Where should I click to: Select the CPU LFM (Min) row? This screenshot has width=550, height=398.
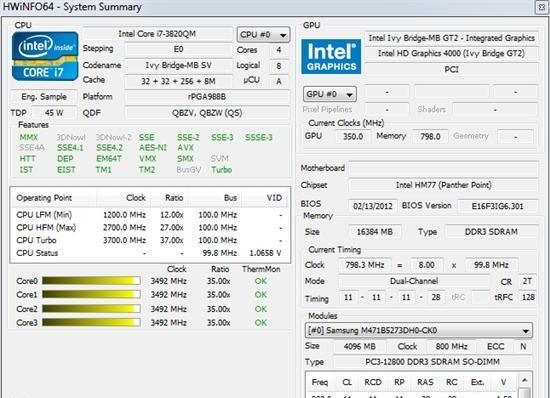click(149, 215)
